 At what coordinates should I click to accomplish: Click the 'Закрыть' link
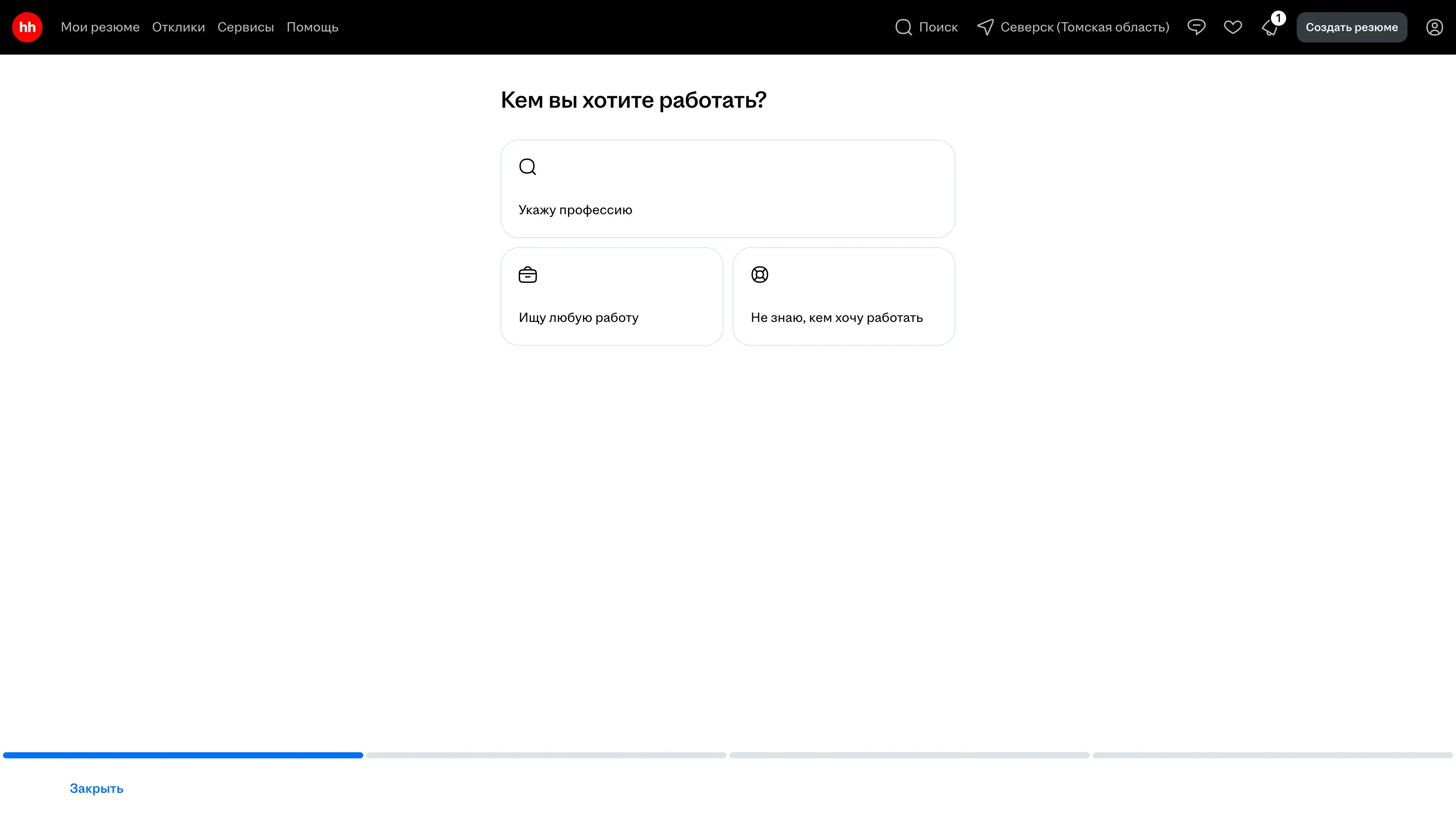(x=96, y=788)
